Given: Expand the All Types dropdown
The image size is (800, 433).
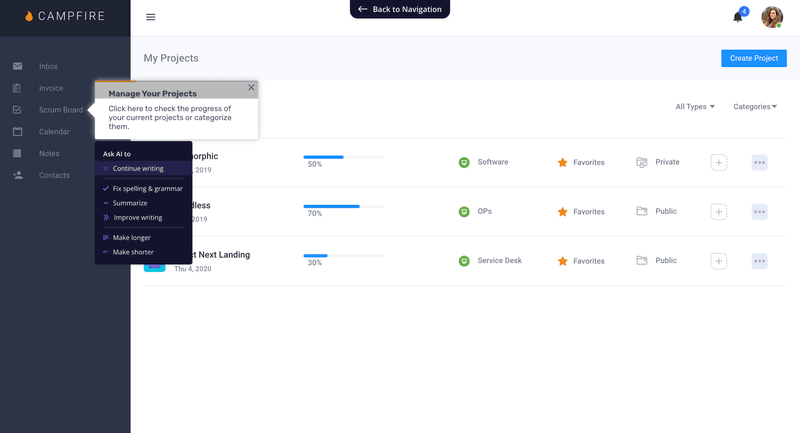Looking at the screenshot, I should [x=695, y=106].
